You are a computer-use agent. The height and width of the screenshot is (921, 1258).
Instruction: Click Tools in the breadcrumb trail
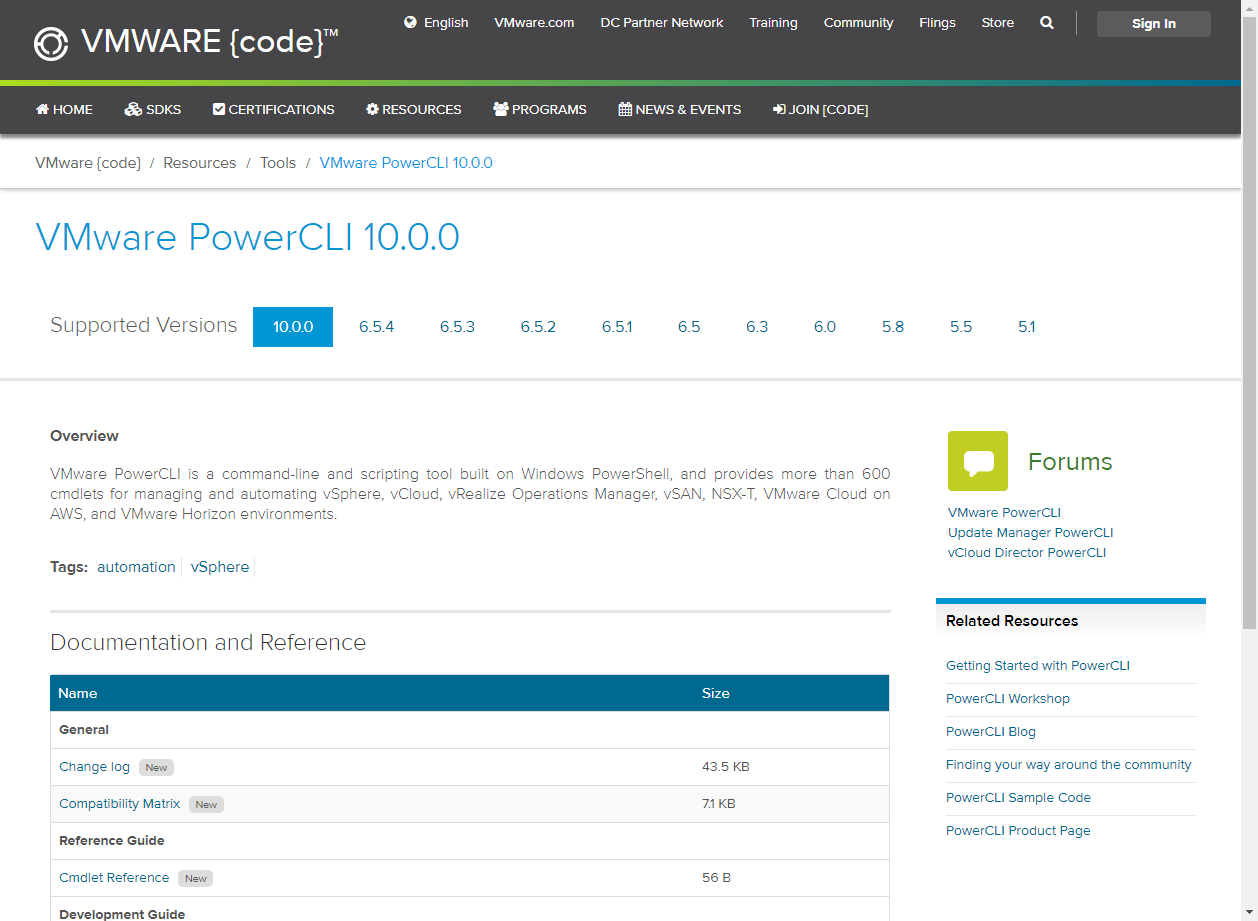(x=278, y=162)
